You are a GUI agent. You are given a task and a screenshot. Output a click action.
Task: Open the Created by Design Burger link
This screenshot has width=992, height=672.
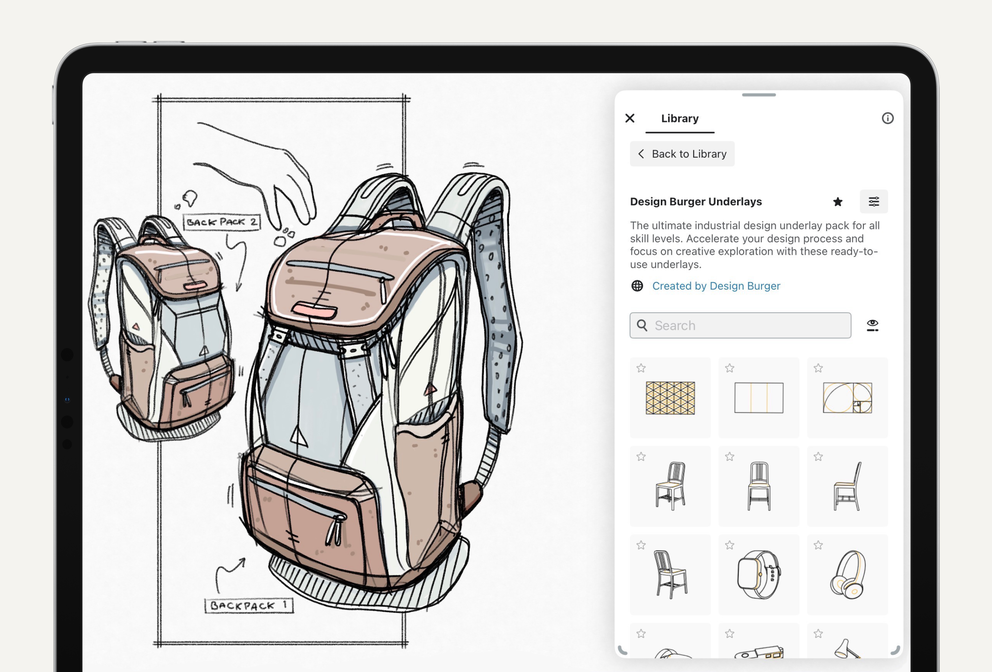[x=716, y=286]
